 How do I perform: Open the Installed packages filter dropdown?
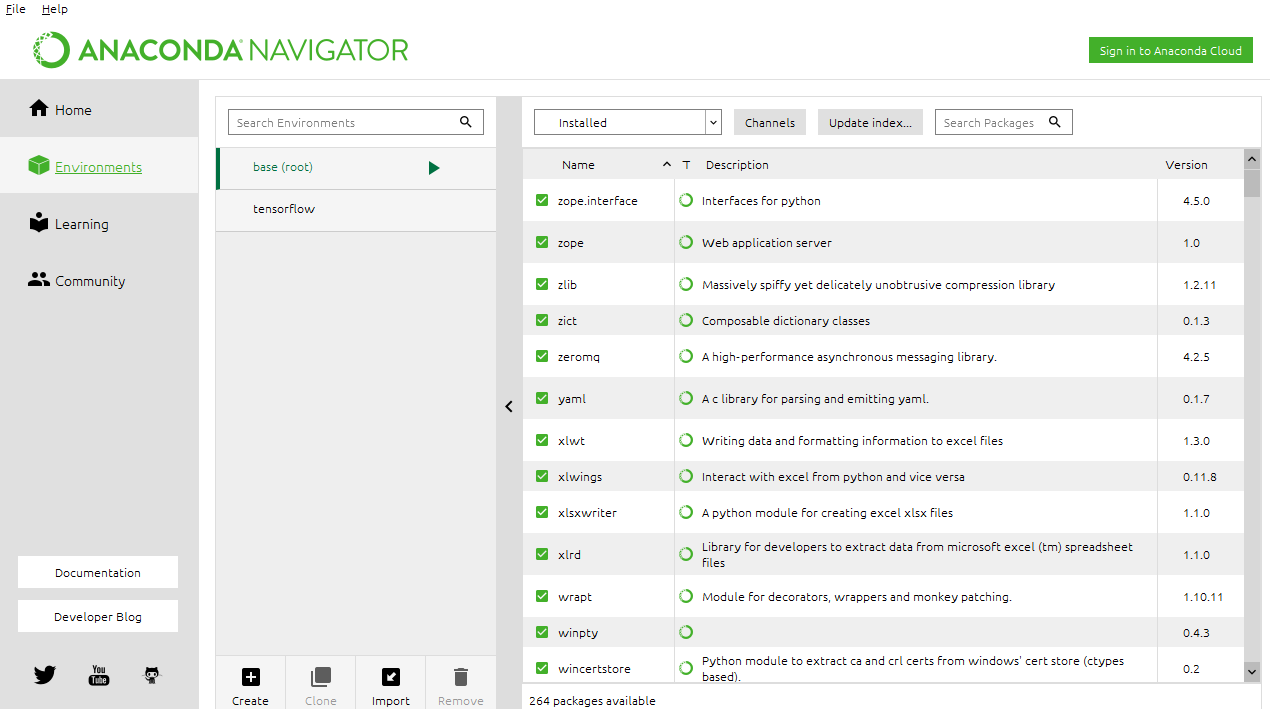pyautogui.click(x=628, y=122)
